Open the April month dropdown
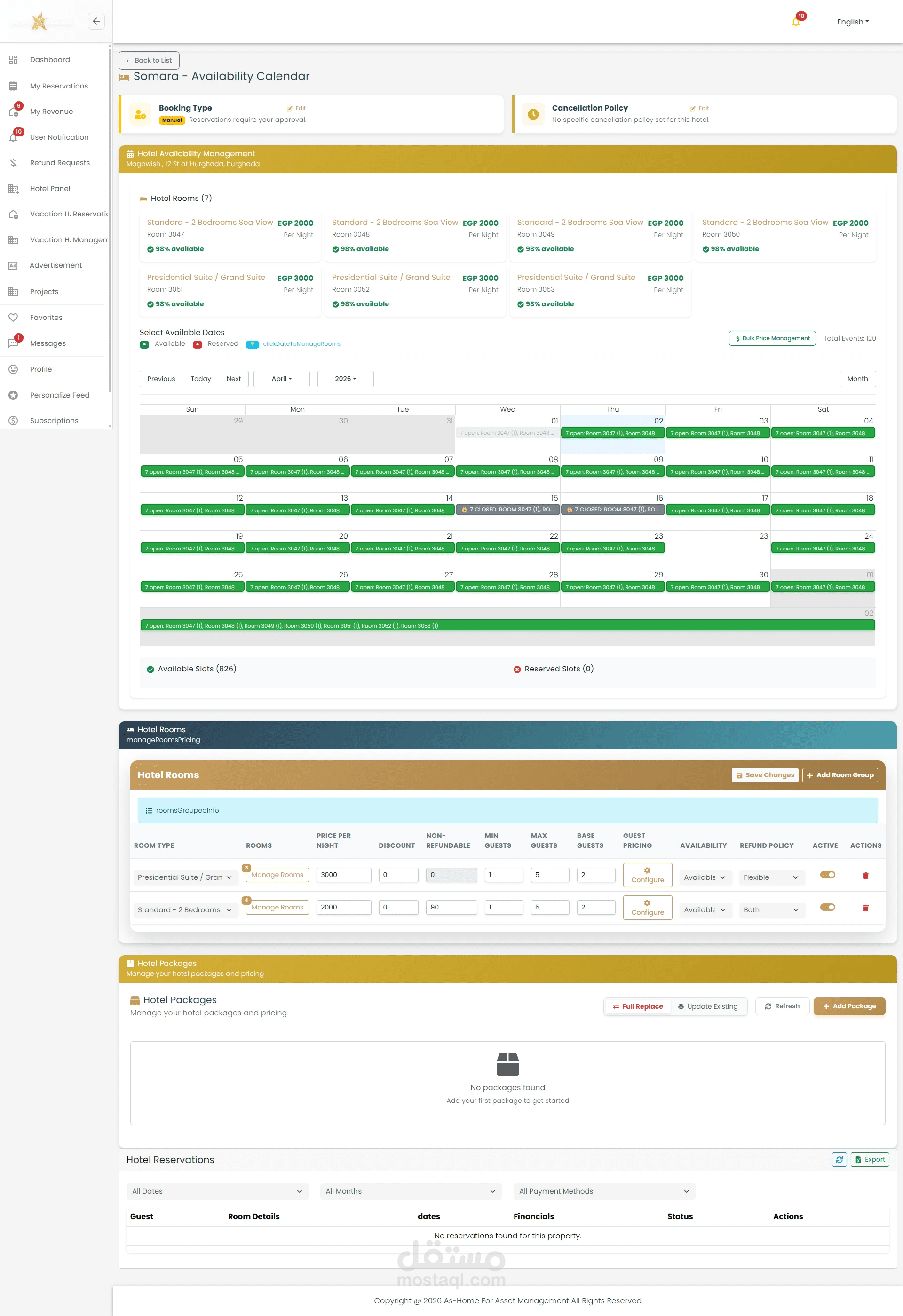The image size is (903, 1316). (x=281, y=379)
